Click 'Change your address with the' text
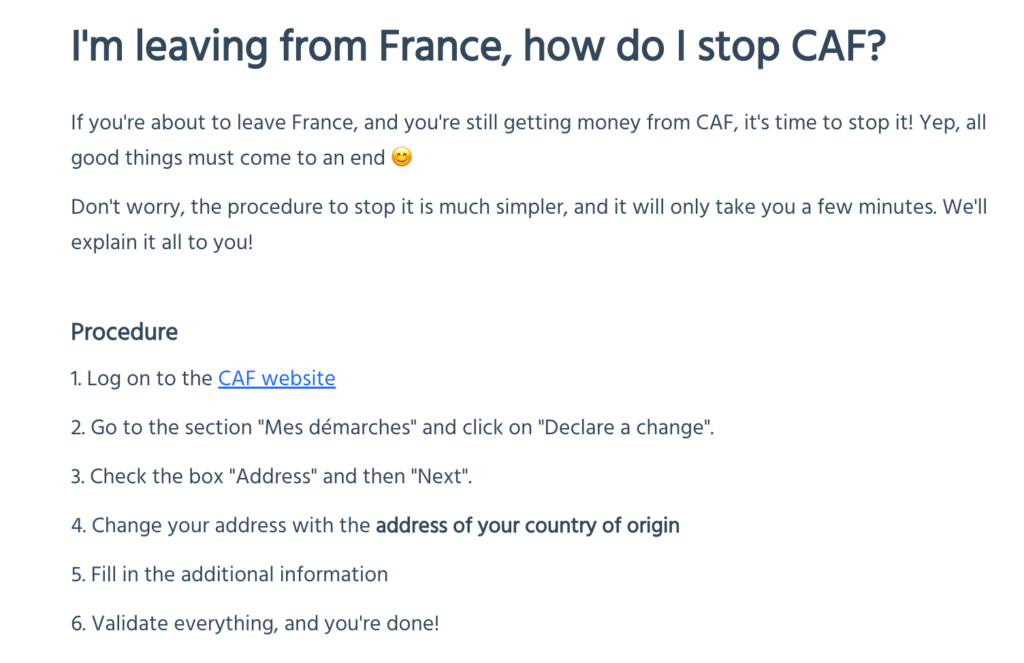This screenshot has width=1024, height=663. [x=231, y=525]
